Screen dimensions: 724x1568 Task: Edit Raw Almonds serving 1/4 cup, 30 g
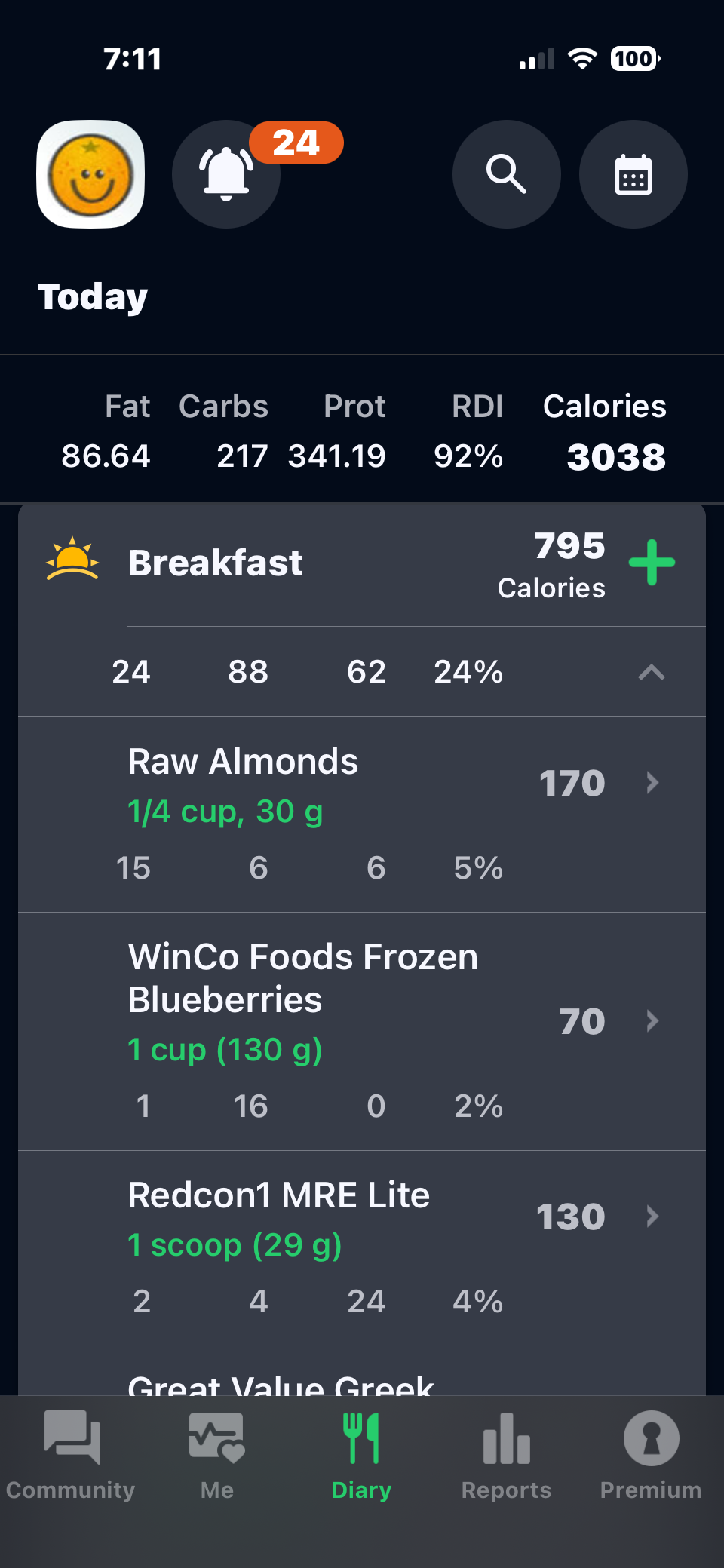[x=225, y=812]
